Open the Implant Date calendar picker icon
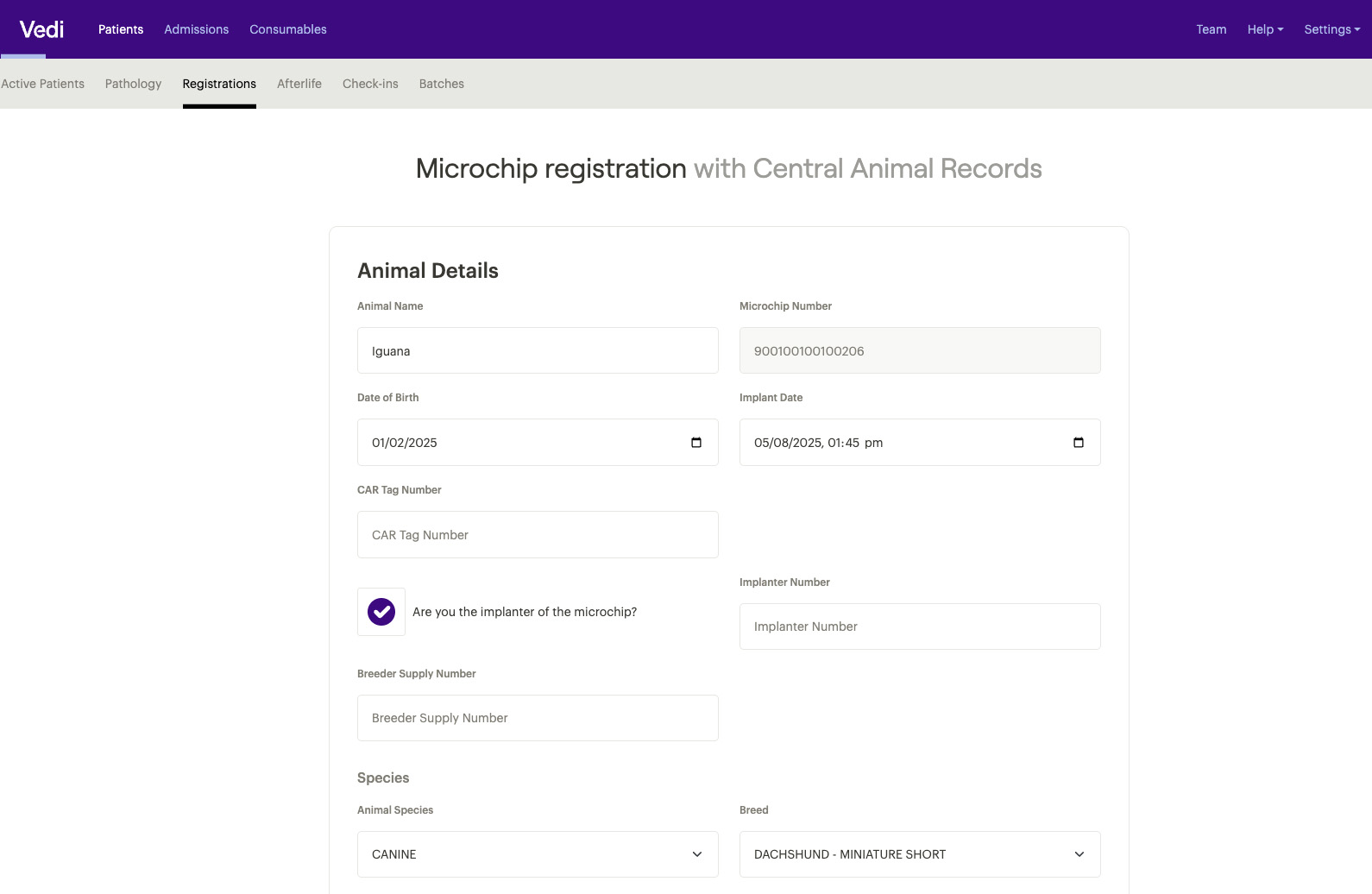 (1079, 443)
